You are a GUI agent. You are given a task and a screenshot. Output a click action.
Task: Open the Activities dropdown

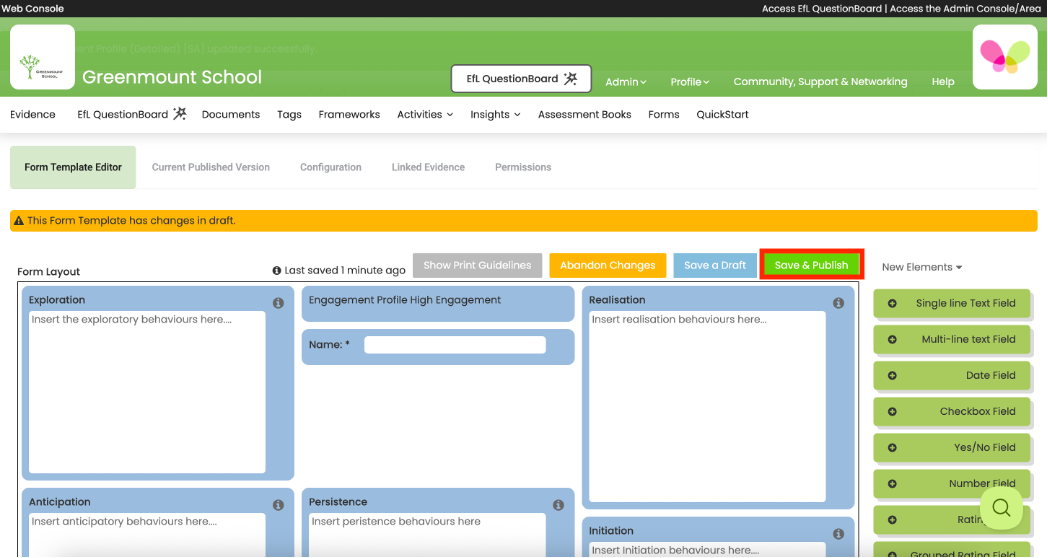click(x=425, y=114)
